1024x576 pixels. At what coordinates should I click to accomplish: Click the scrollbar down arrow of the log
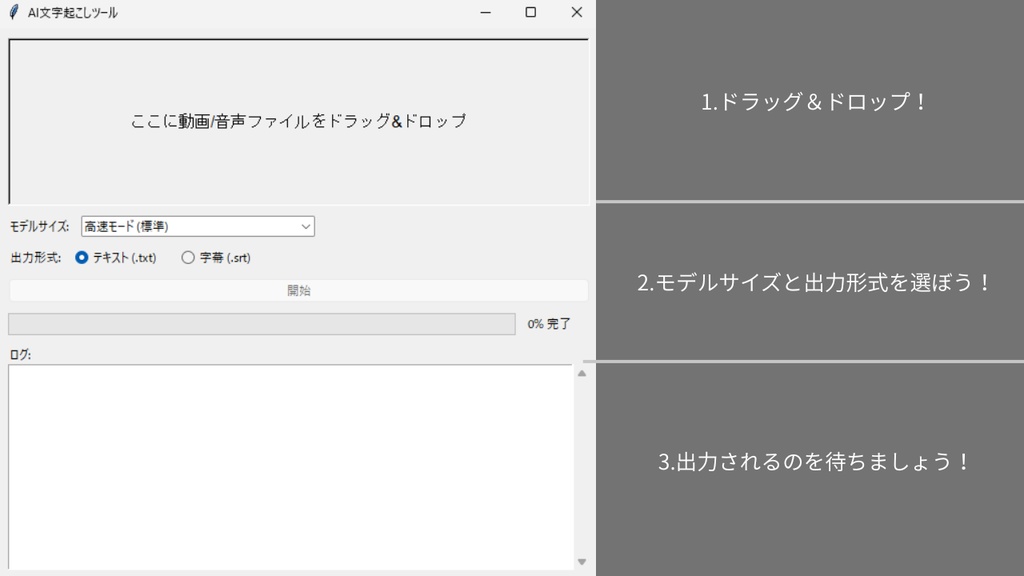(581, 561)
